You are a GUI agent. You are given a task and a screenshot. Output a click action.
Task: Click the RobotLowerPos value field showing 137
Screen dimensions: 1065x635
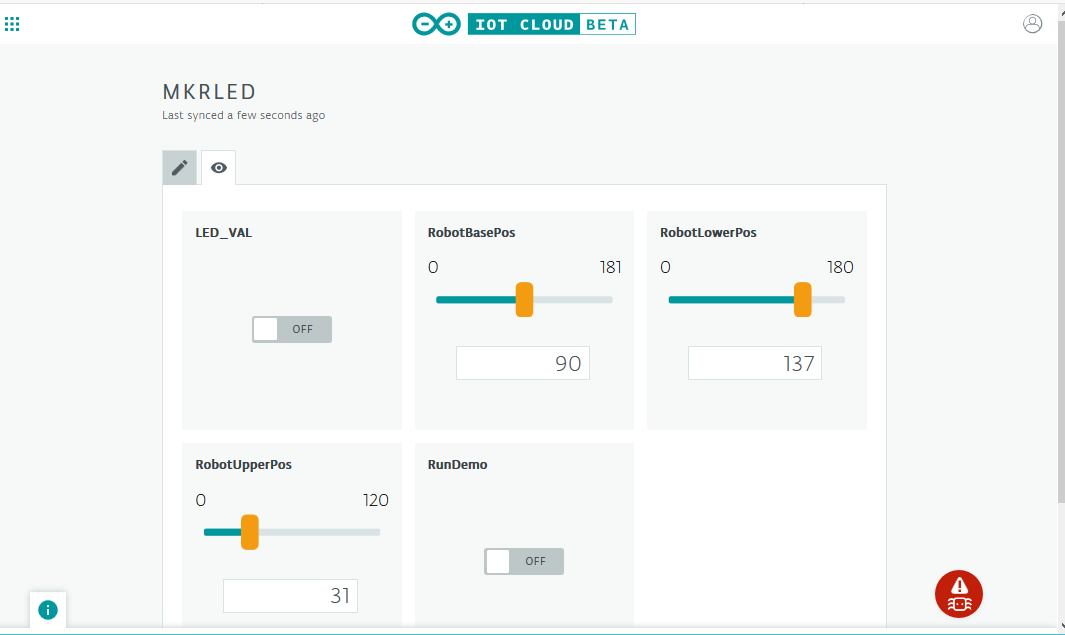755,363
